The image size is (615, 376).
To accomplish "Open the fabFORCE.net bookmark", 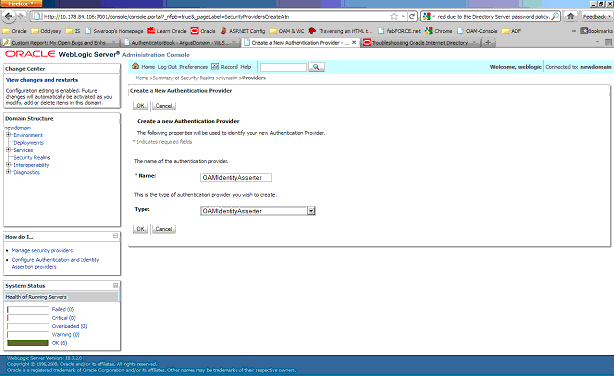I will tap(399, 31).
